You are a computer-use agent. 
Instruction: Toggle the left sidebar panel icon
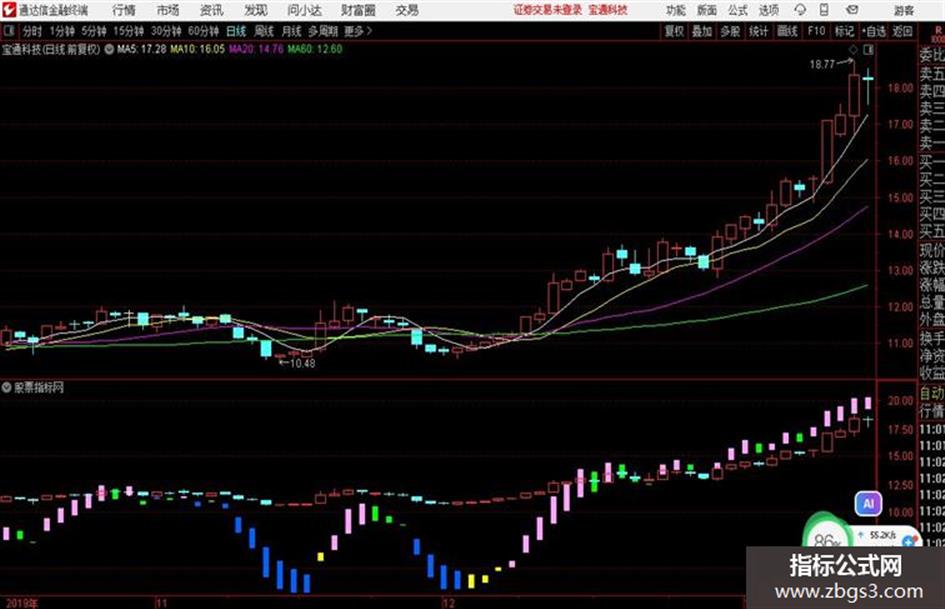(x=8, y=31)
